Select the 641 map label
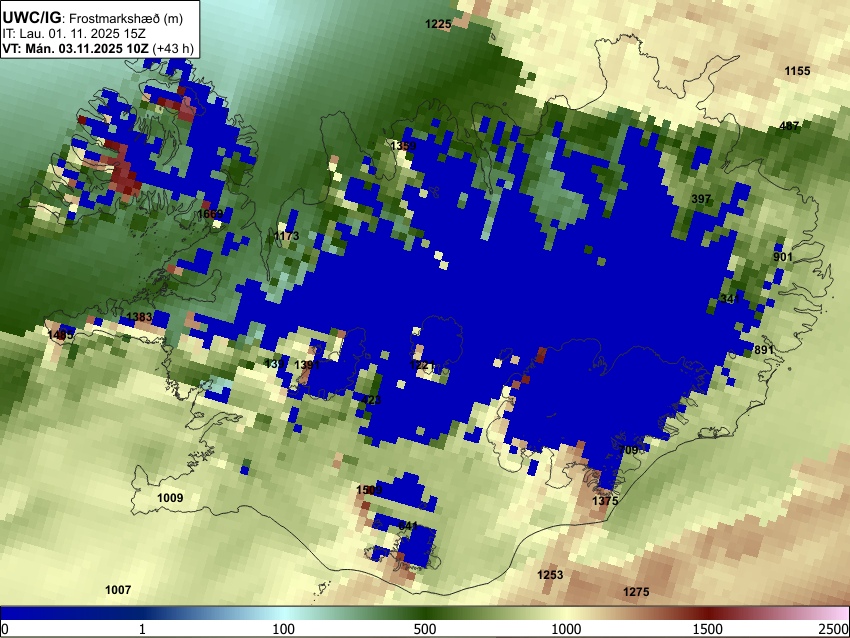 click(x=408, y=526)
